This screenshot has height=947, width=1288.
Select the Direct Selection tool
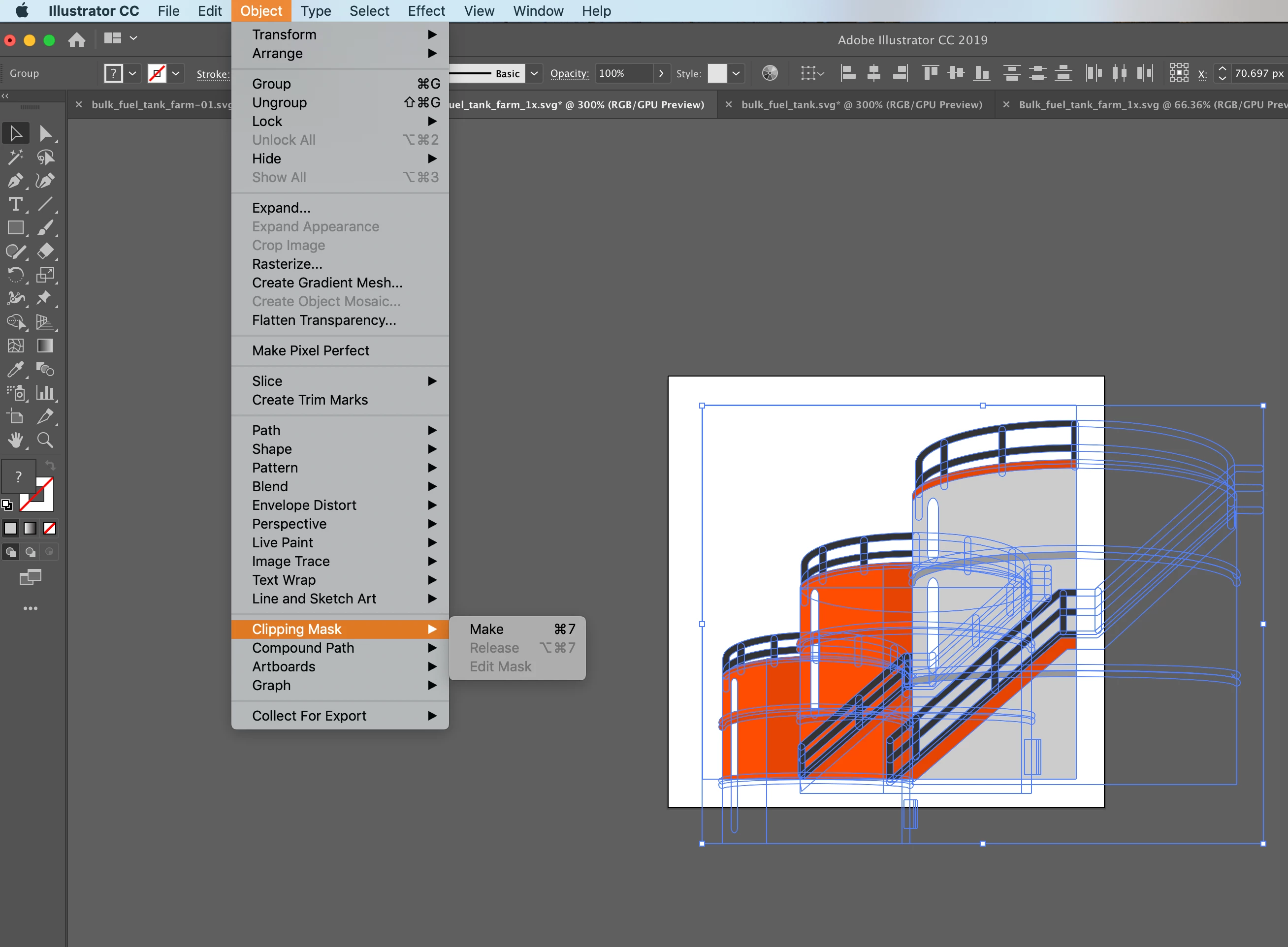[45, 134]
